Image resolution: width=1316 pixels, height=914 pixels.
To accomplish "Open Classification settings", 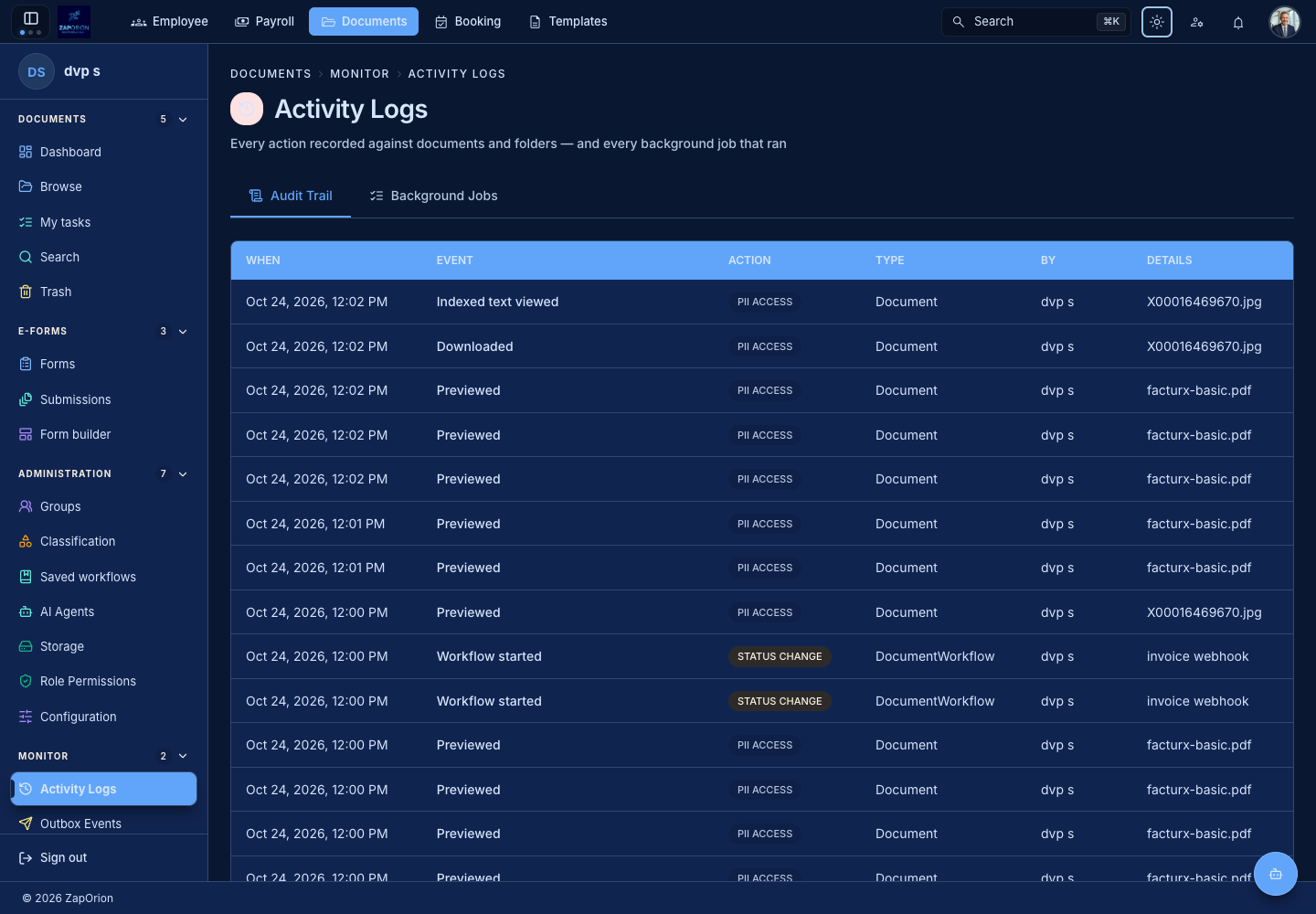I will tap(103, 541).
